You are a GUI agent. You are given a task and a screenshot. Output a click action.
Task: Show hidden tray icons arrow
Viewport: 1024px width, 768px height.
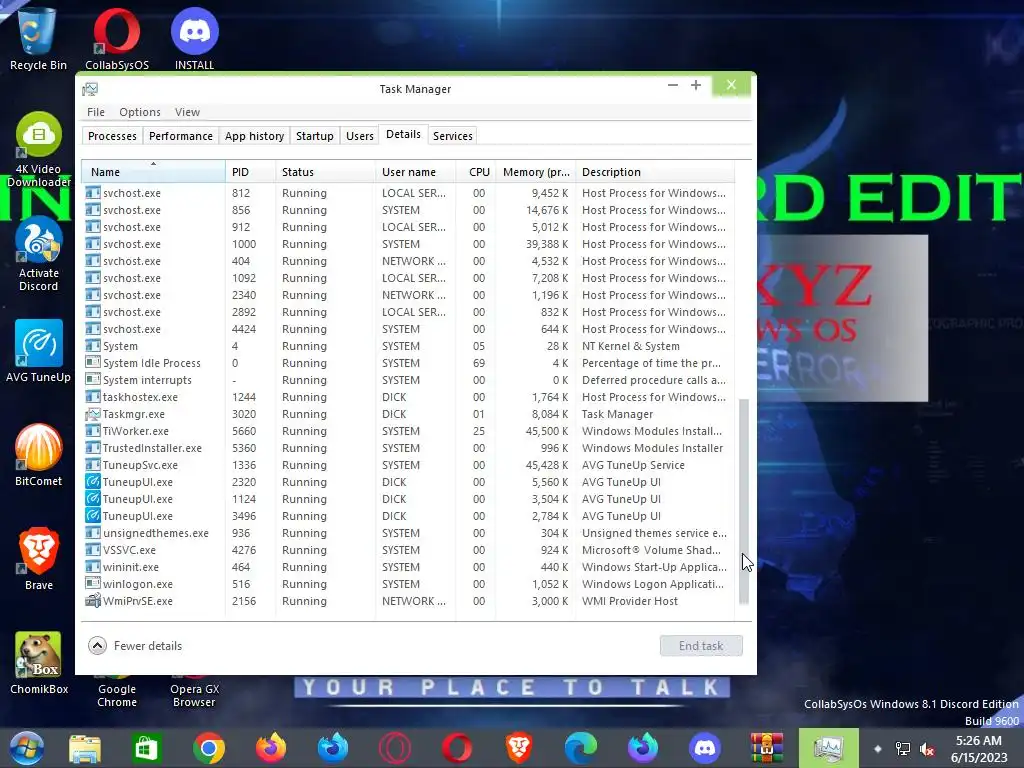(x=878, y=749)
